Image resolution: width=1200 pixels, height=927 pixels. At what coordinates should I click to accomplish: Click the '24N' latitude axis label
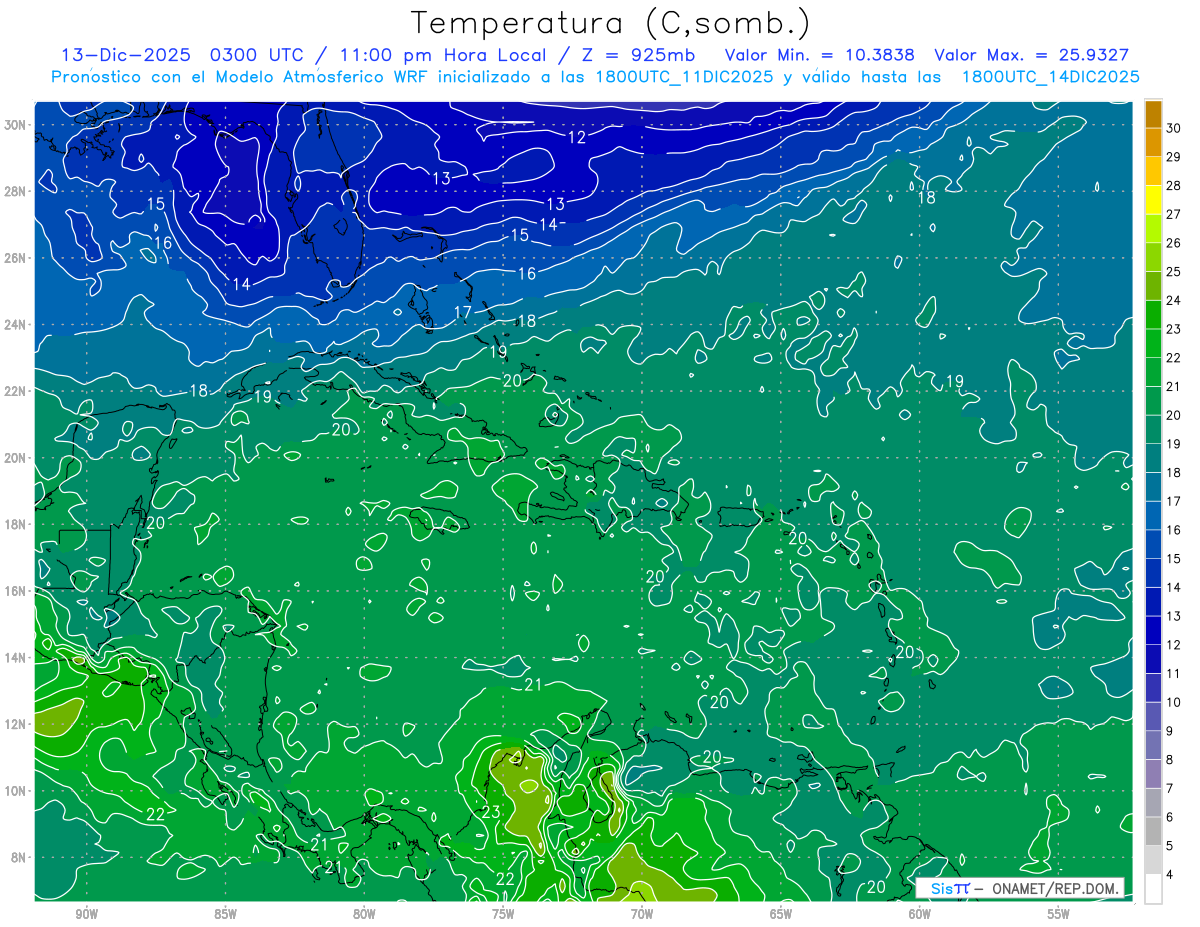coord(15,324)
